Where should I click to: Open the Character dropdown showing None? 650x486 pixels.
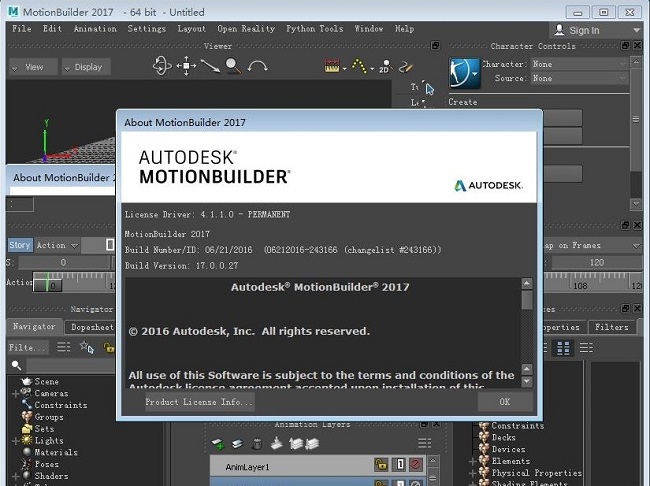tap(579, 64)
